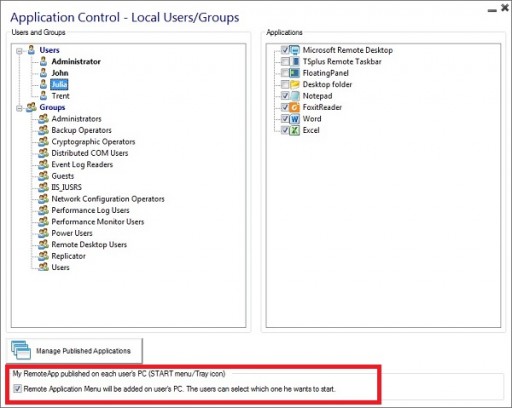Image resolution: width=512 pixels, height=408 pixels.
Task: Select Performance Log Users group
Action: coord(90,210)
